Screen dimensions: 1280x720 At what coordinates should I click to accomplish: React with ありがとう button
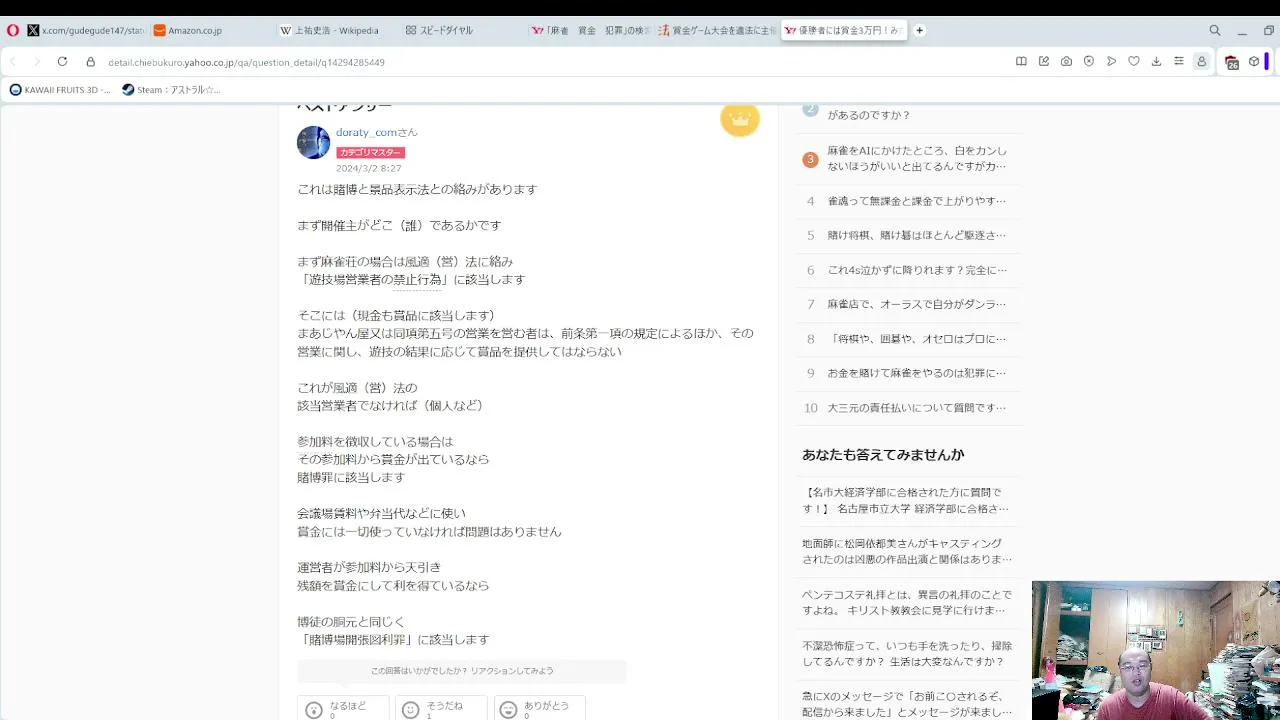tap(539, 709)
